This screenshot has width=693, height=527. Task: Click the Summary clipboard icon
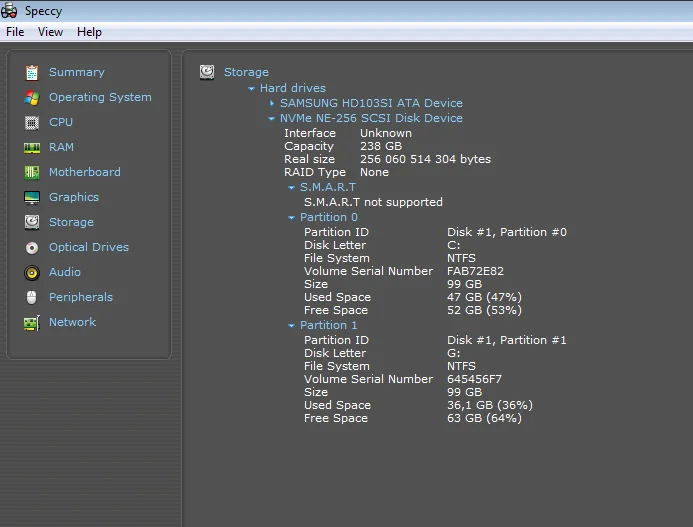pyautogui.click(x=32, y=73)
